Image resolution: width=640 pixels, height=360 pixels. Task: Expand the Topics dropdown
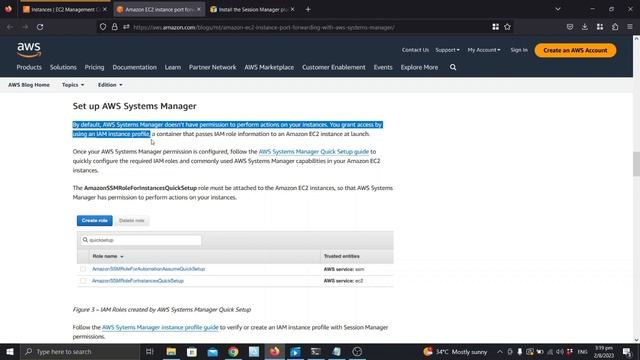tap(73, 85)
